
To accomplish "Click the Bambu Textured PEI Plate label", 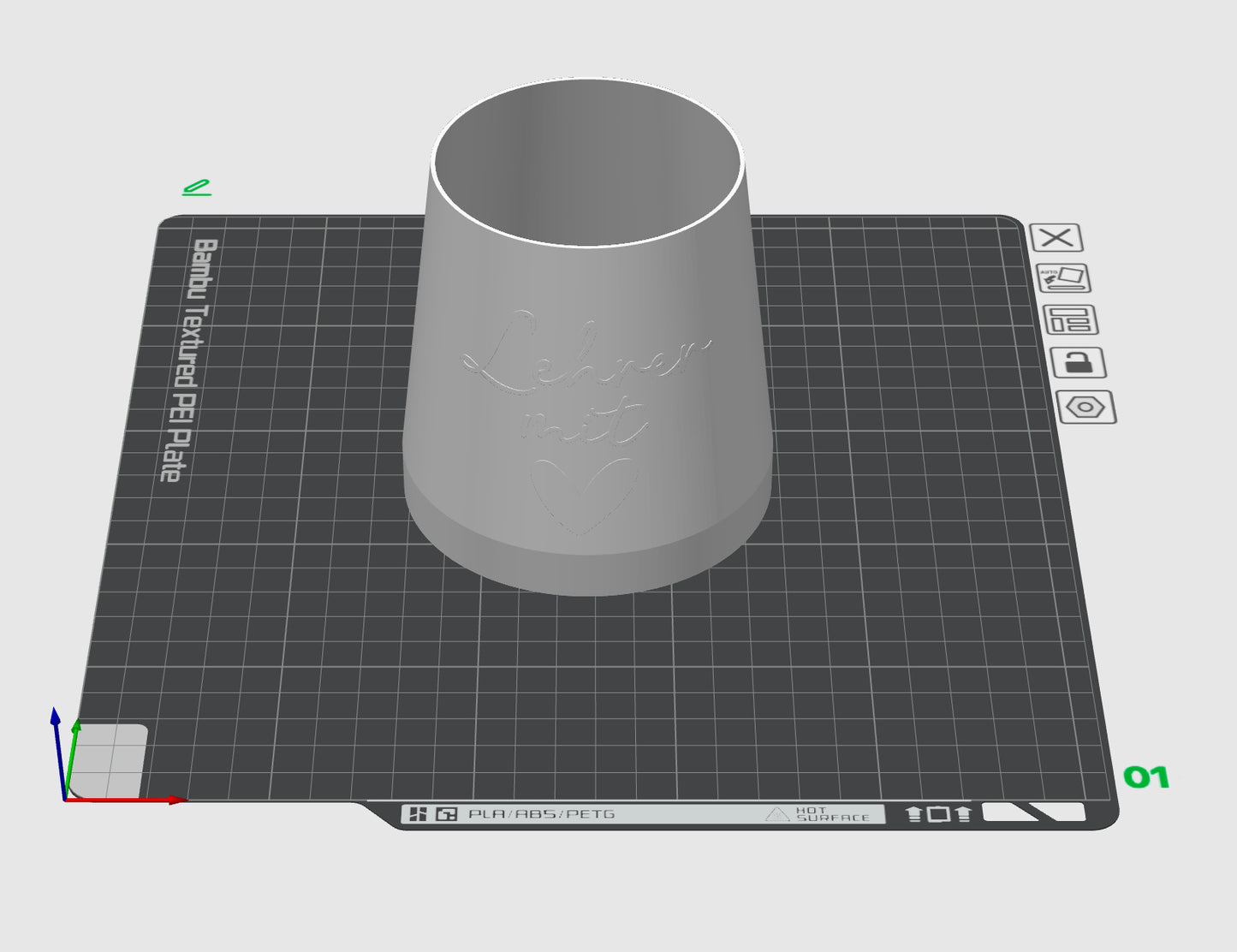I will (188, 360).
